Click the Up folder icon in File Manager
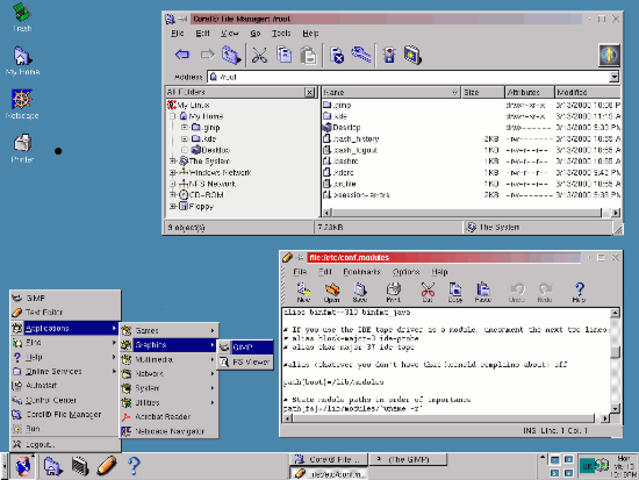The height and width of the screenshot is (480, 639). pyautogui.click(x=231, y=55)
